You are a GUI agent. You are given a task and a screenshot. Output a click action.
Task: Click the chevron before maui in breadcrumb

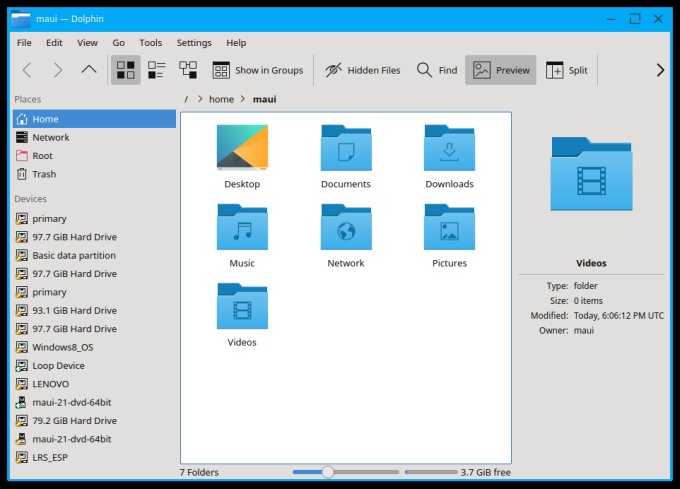coord(243,99)
